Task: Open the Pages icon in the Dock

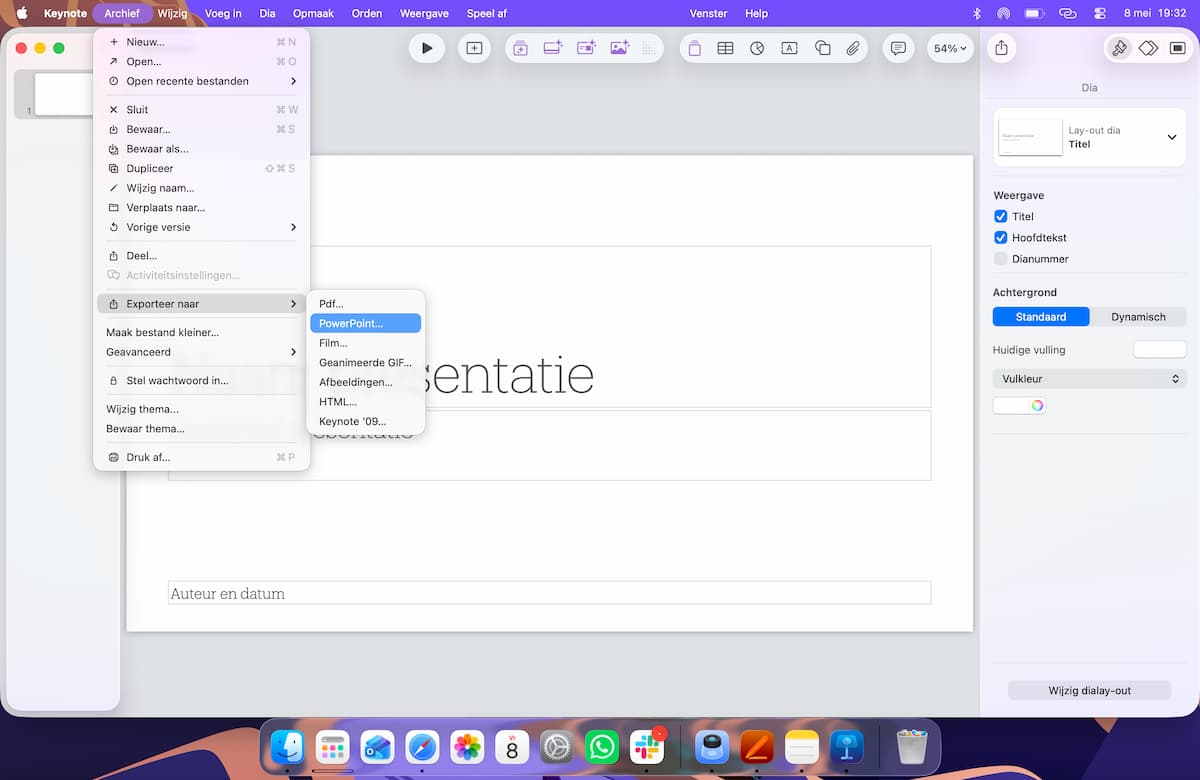Action: (x=757, y=747)
